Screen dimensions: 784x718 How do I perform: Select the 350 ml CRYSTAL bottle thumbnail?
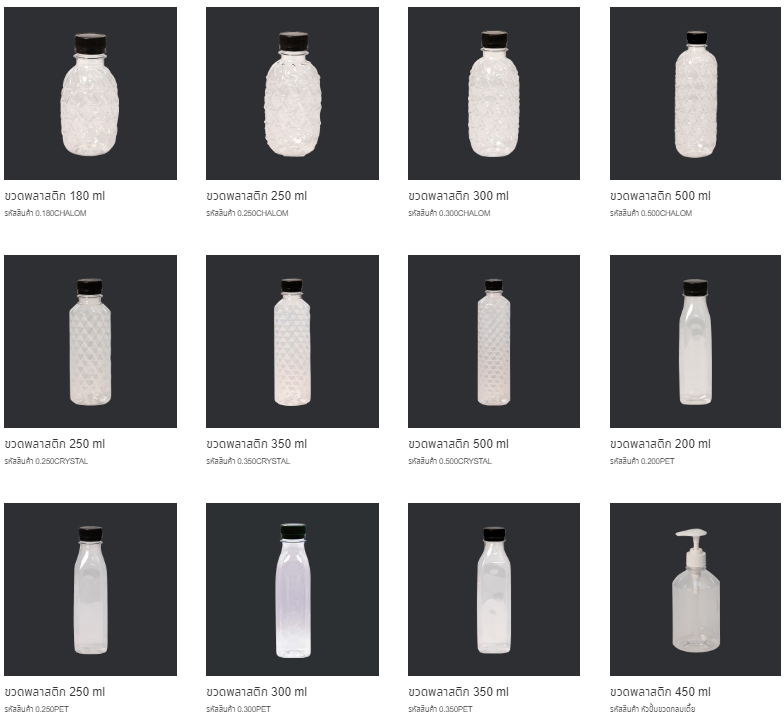point(292,342)
